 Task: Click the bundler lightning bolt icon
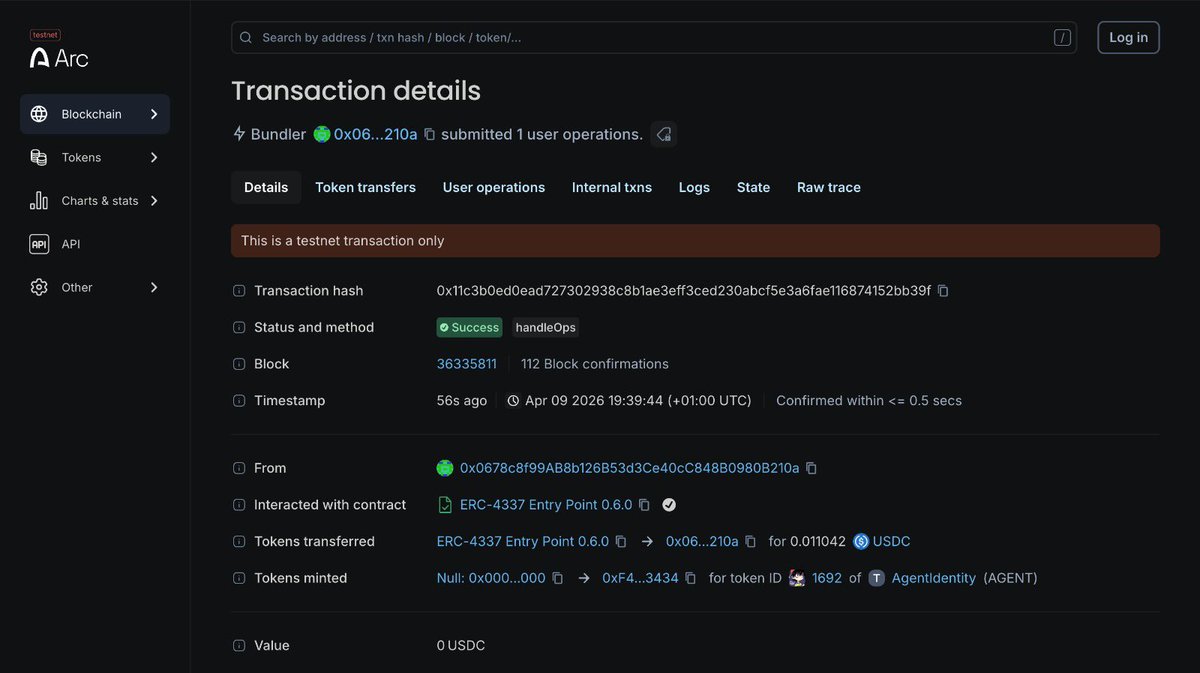pos(239,134)
